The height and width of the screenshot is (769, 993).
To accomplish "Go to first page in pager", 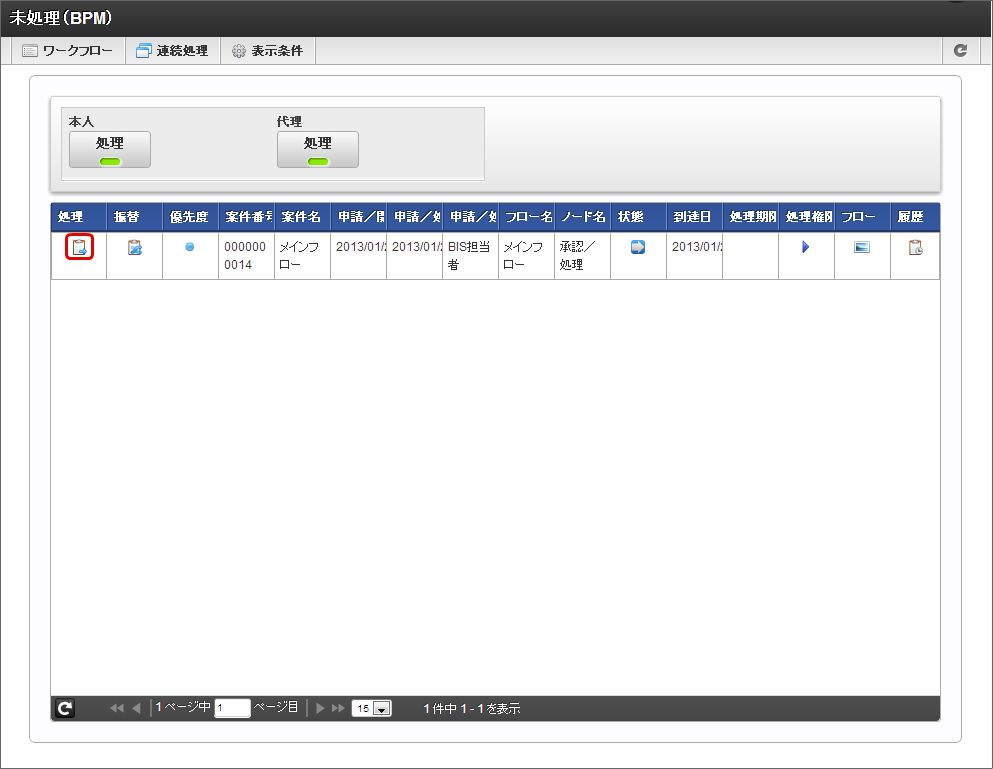I will click(x=117, y=708).
